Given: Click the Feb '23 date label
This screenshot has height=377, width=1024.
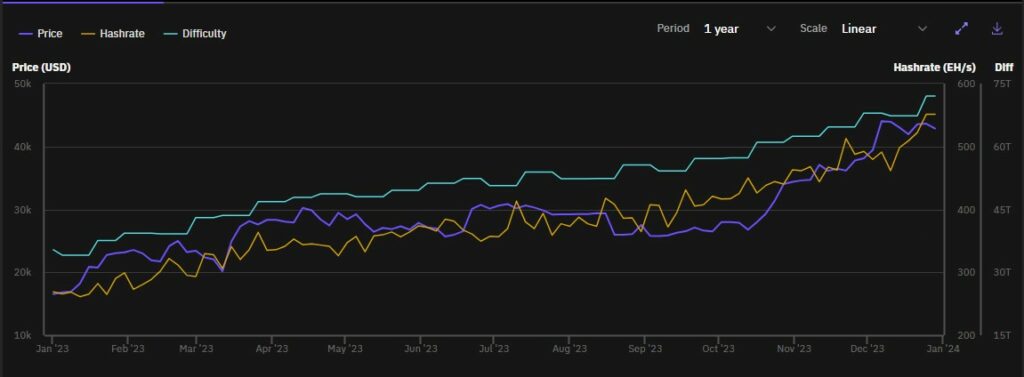Looking at the screenshot, I should pos(127,350).
